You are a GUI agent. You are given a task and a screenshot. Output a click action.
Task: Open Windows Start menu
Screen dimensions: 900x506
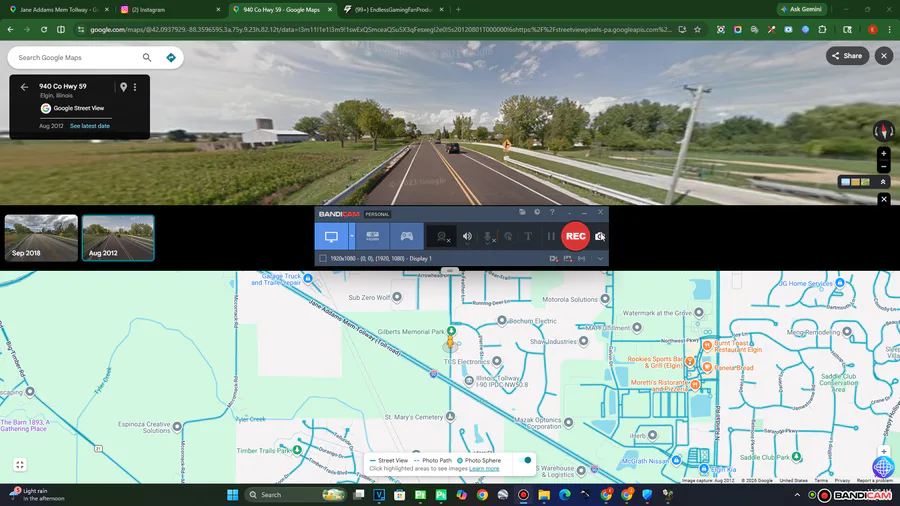[x=232, y=495]
